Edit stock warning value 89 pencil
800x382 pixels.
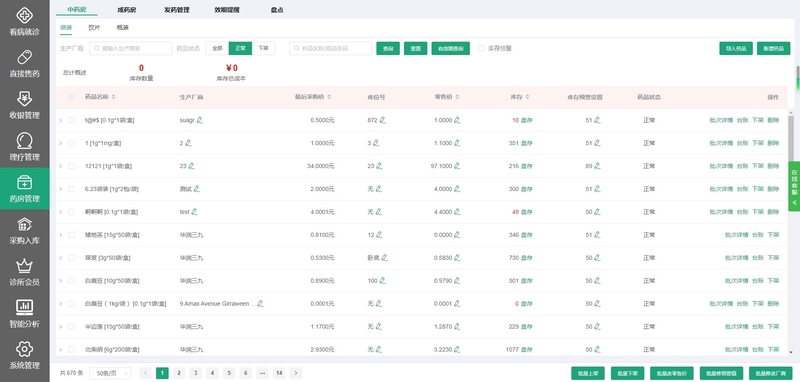(x=597, y=166)
